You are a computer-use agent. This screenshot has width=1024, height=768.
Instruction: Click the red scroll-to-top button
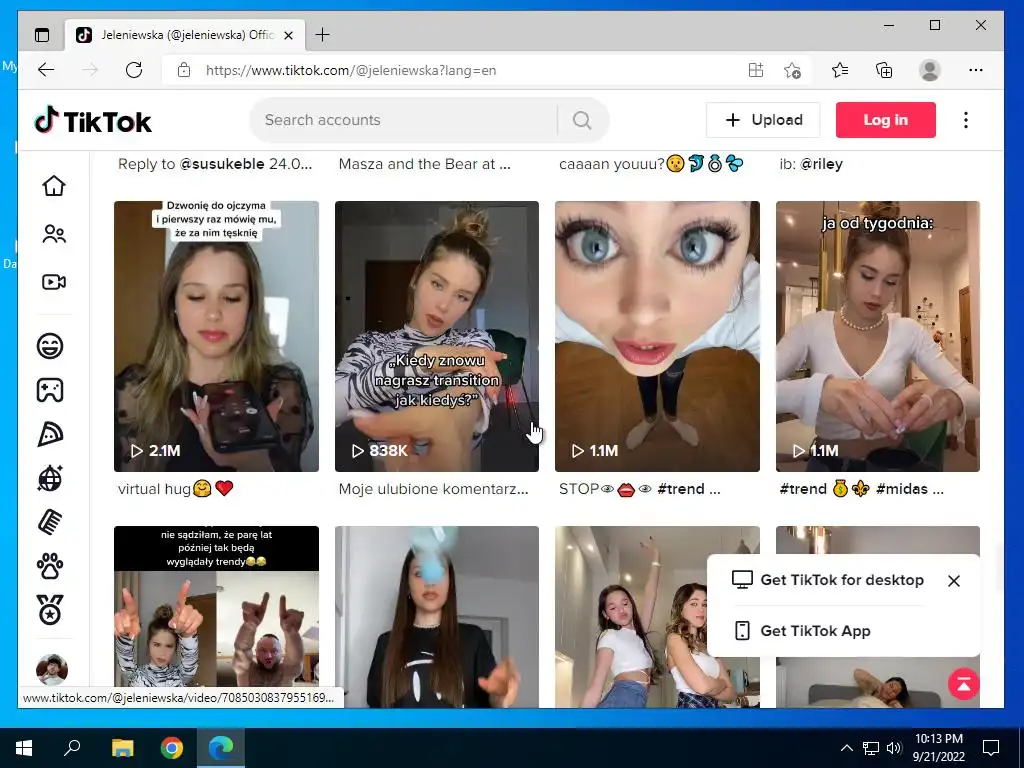pyautogui.click(x=964, y=684)
